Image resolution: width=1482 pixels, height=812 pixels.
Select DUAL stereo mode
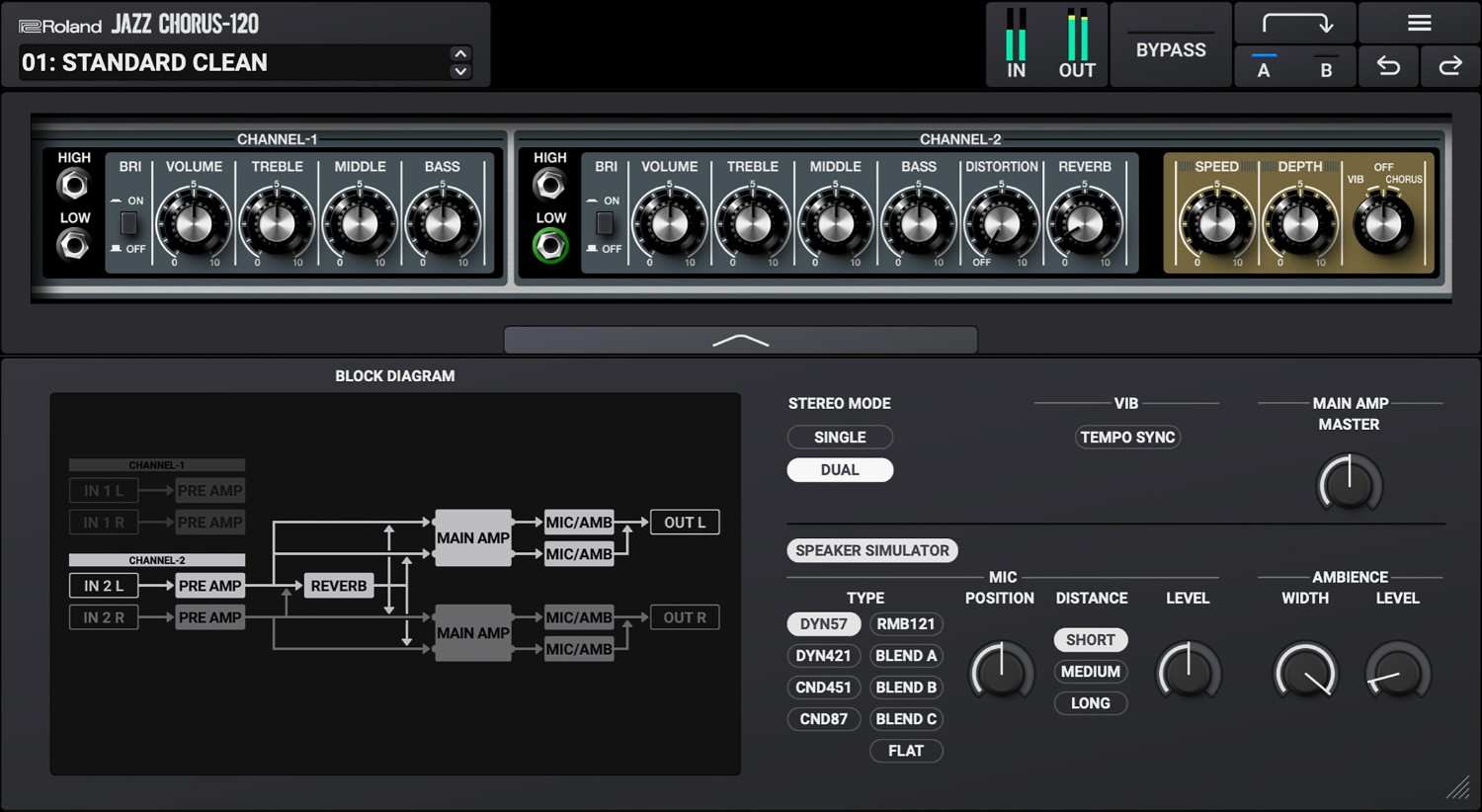coord(839,469)
